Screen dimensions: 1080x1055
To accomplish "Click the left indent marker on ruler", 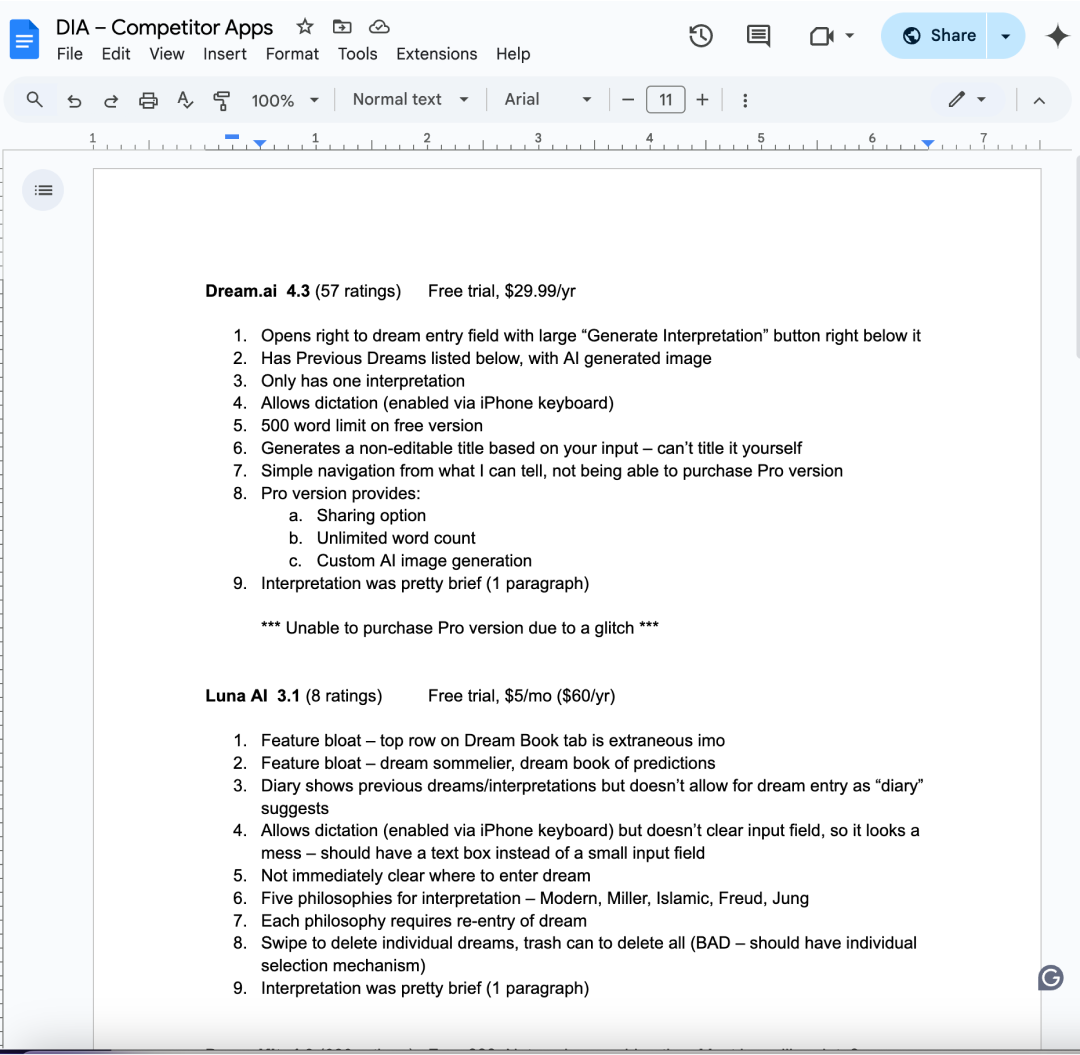I will [260, 144].
